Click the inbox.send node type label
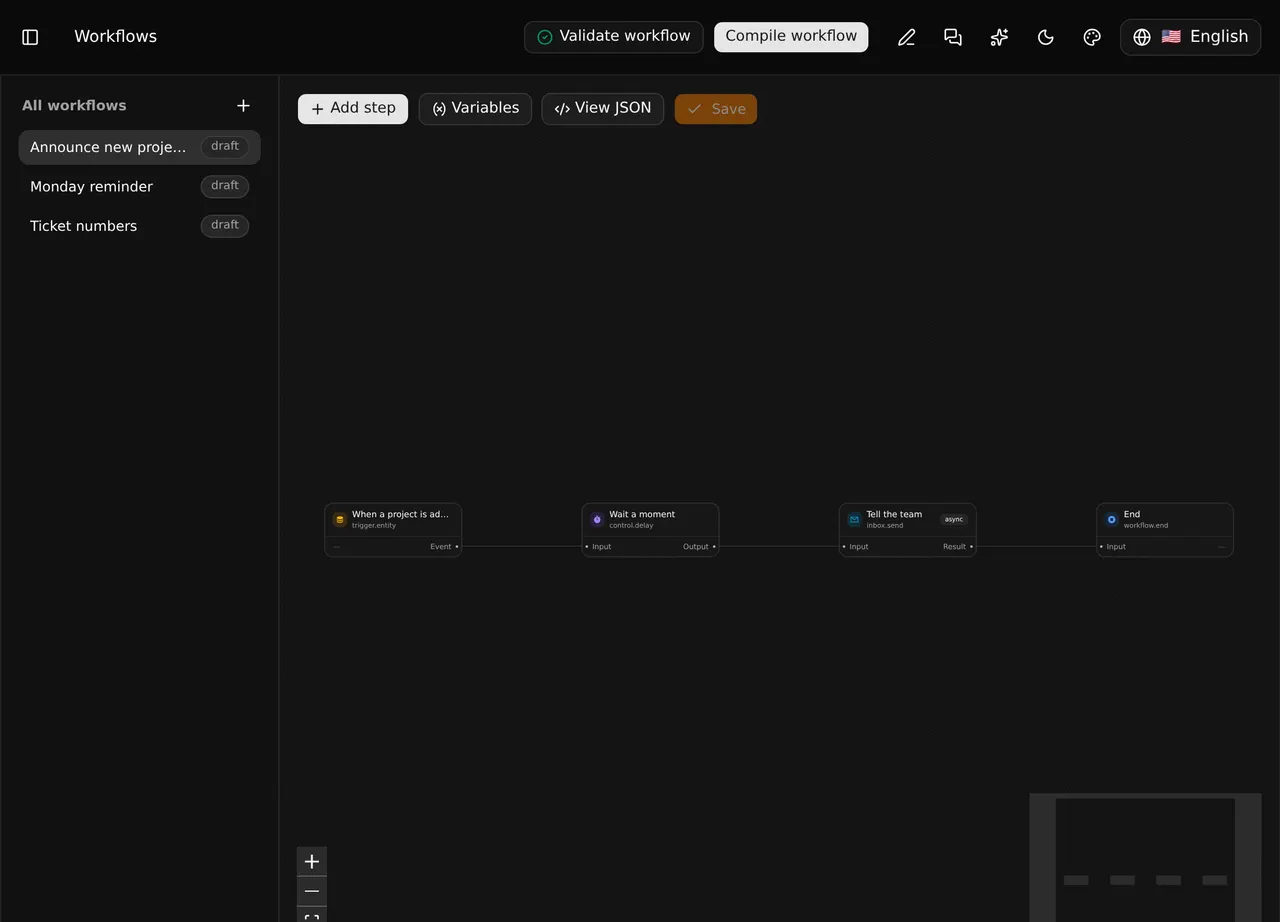Image resolution: width=1280 pixels, height=922 pixels. 885,526
